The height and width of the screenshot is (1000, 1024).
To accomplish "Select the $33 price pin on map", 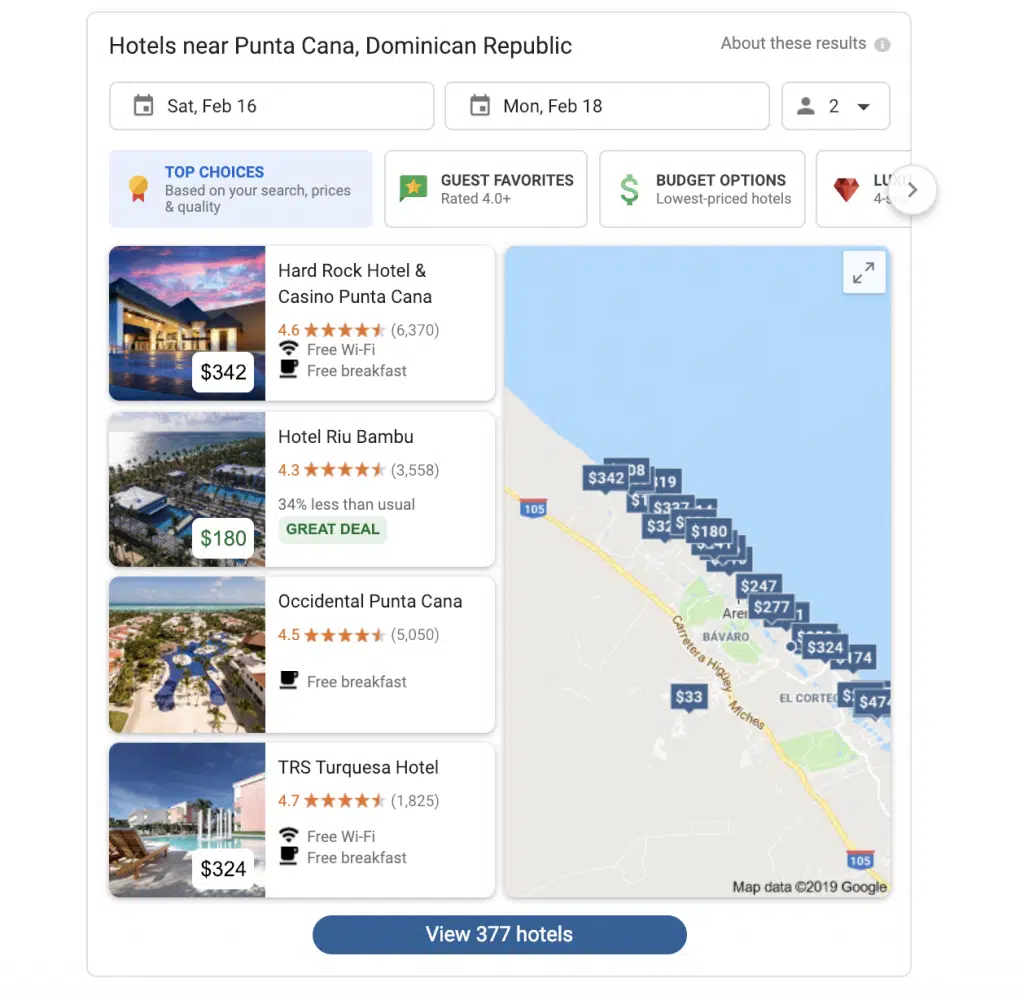I will (x=689, y=697).
